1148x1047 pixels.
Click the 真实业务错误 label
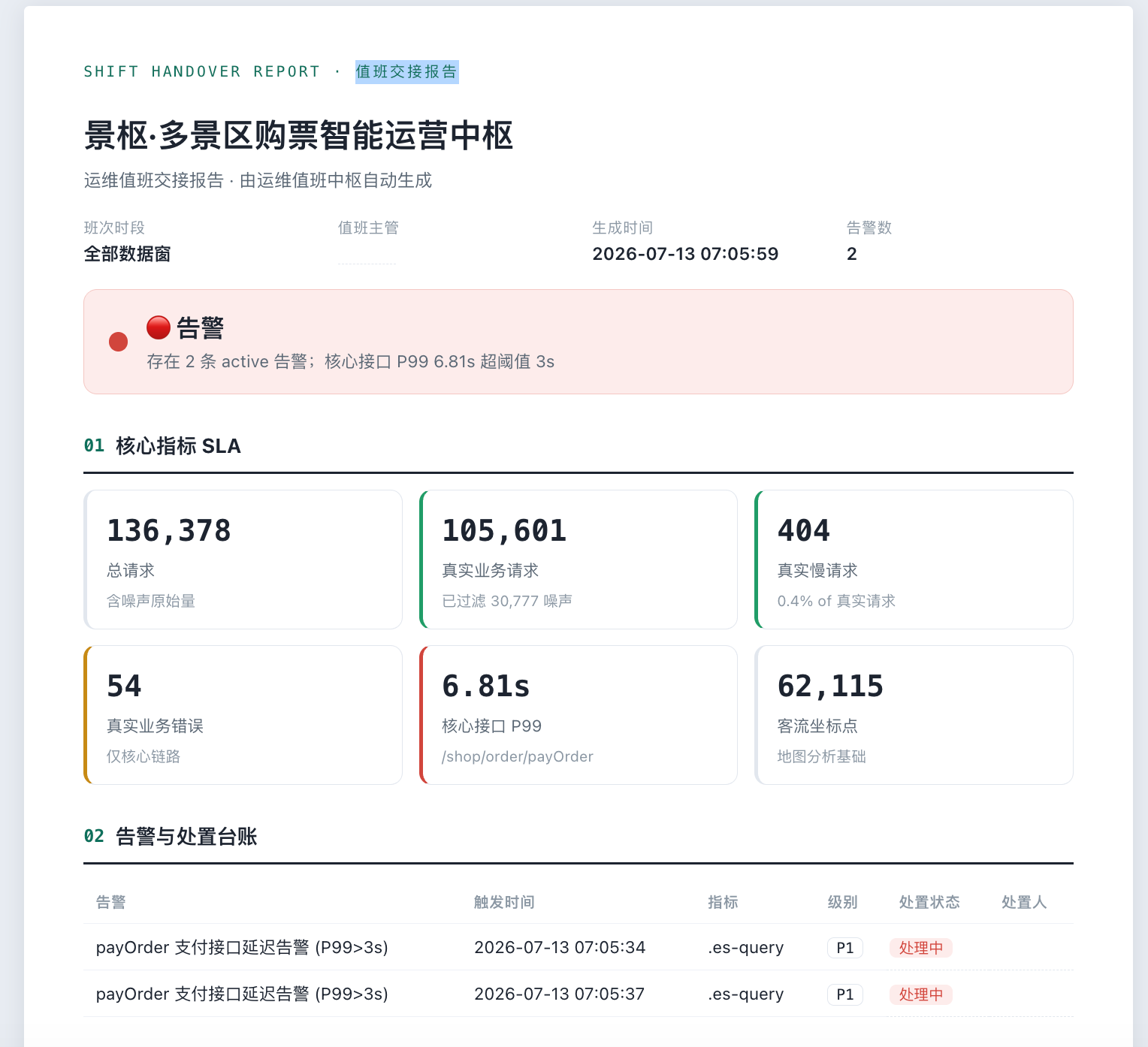(155, 726)
